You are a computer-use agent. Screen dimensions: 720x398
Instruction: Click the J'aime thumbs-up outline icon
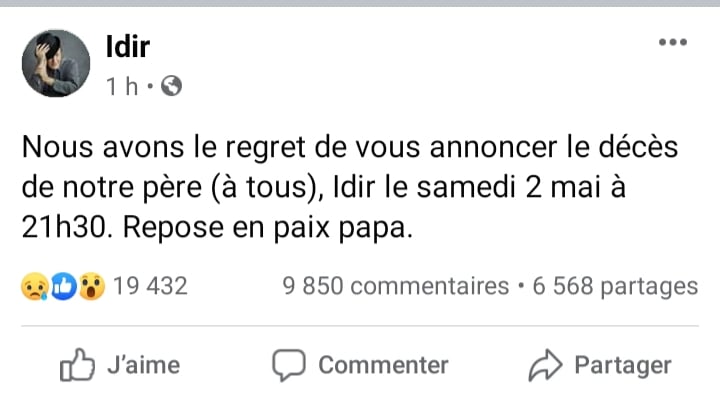(77, 364)
